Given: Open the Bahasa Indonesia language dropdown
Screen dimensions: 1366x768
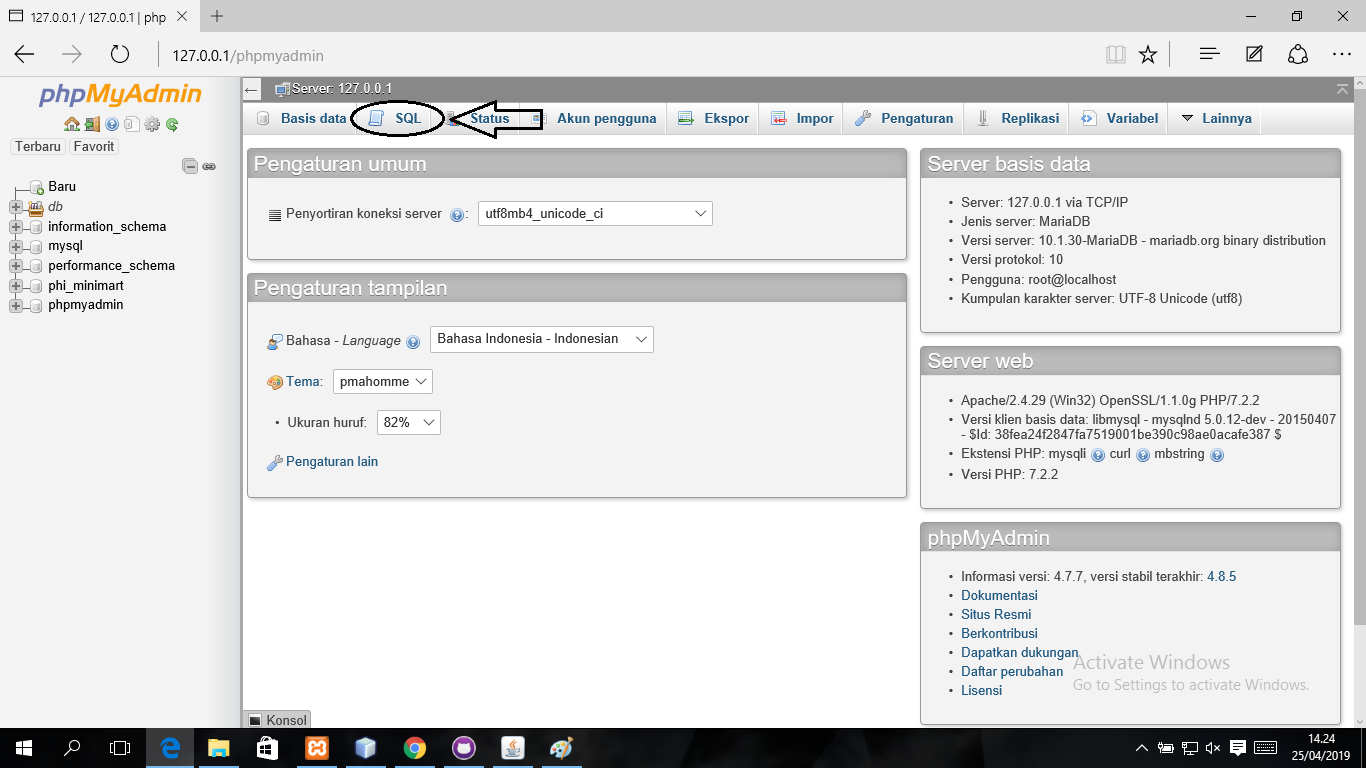Looking at the screenshot, I should click(541, 339).
